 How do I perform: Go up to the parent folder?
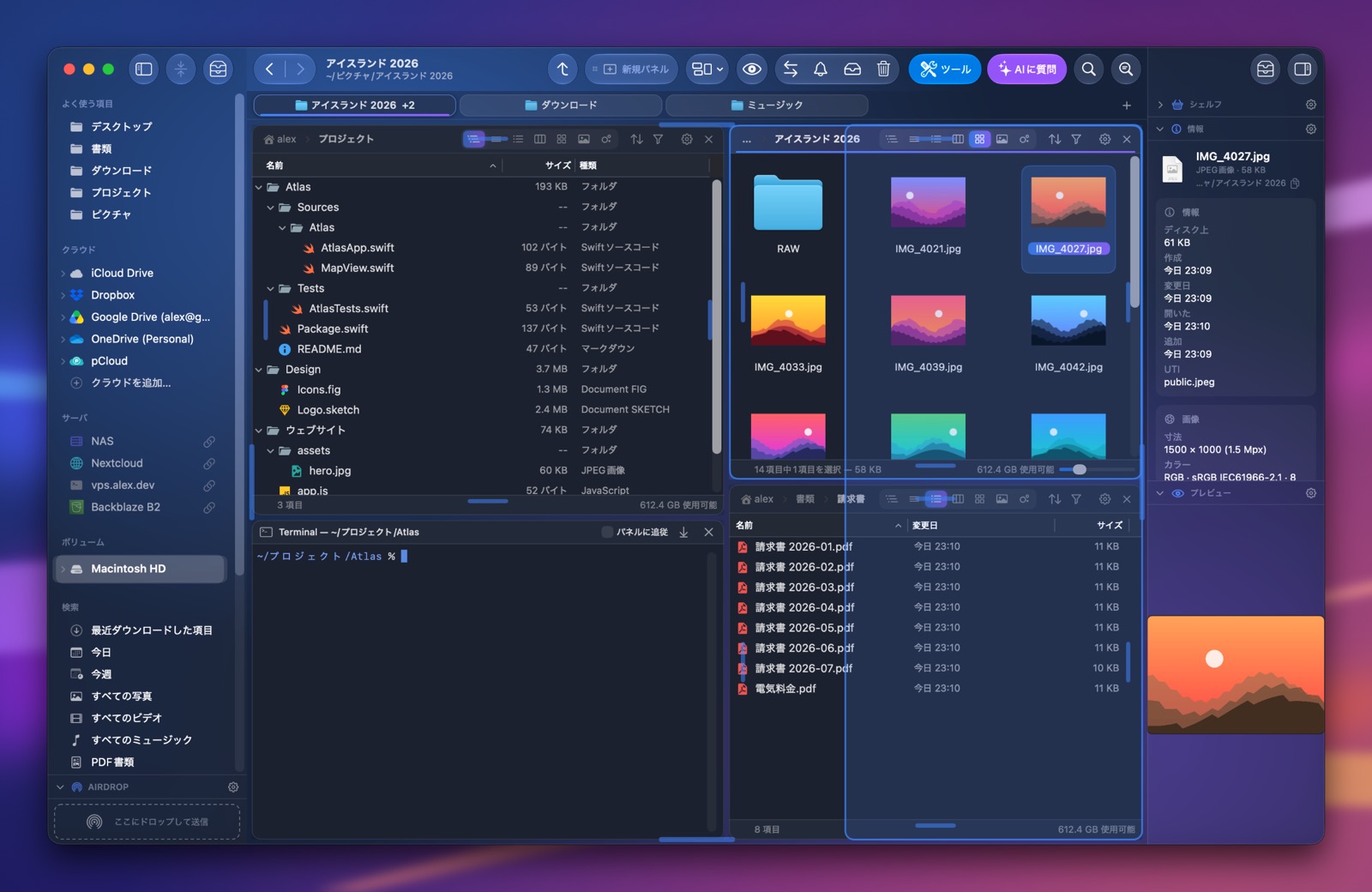tap(563, 69)
